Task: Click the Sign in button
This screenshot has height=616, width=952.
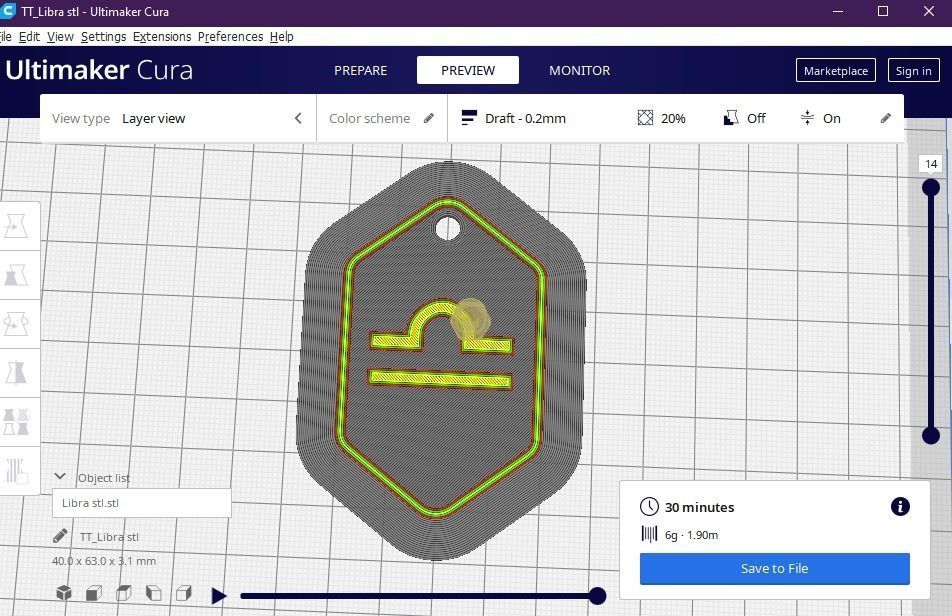Action: pos(913,70)
